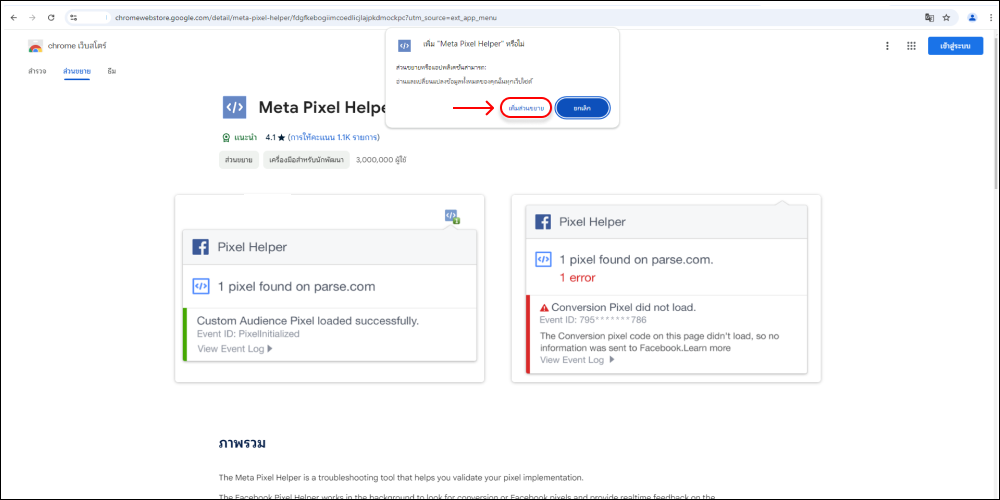Reload the current page
Image resolution: width=1000 pixels, height=500 pixels.
point(51,18)
